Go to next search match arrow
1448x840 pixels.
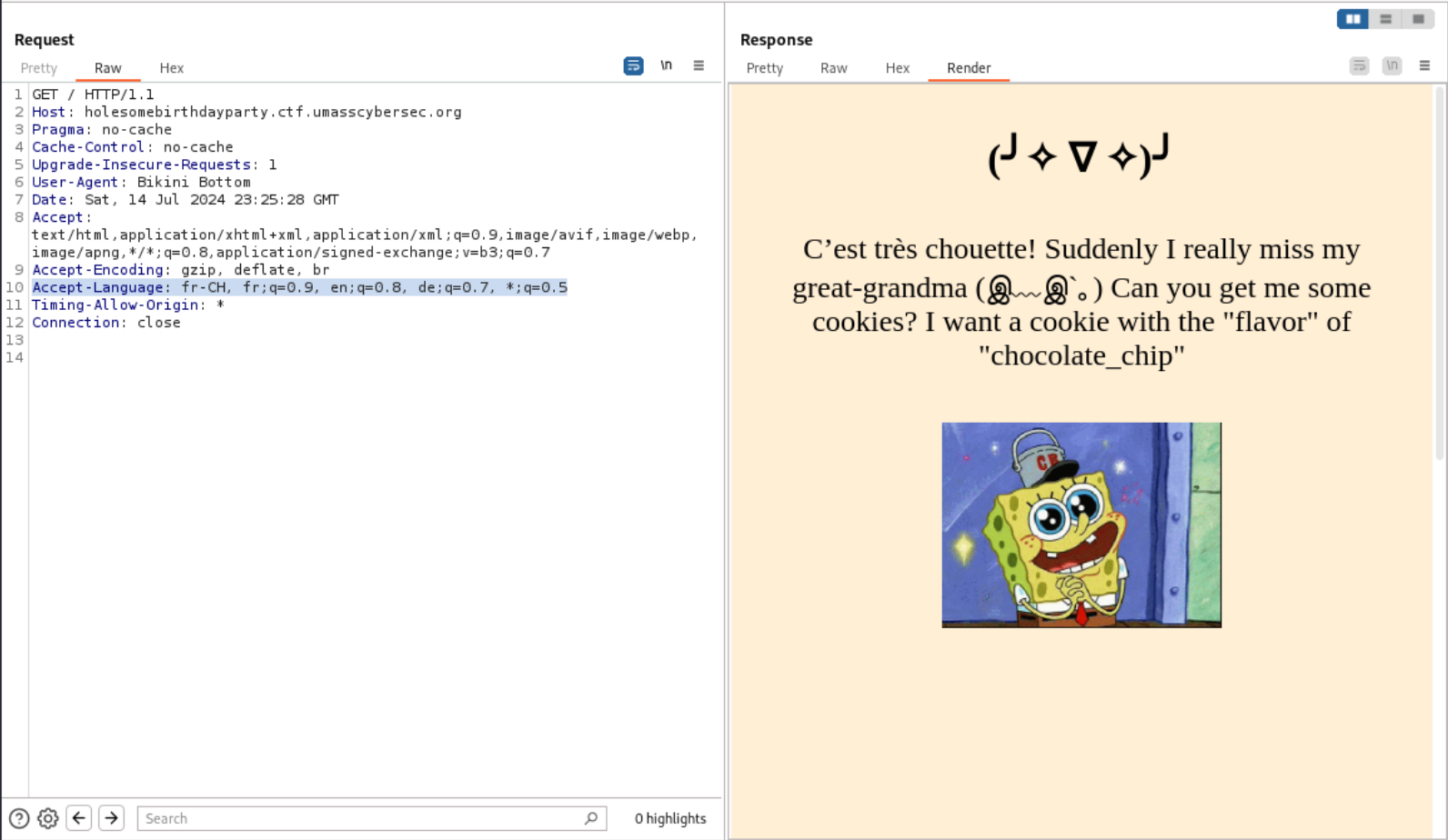(x=112, y=818)
